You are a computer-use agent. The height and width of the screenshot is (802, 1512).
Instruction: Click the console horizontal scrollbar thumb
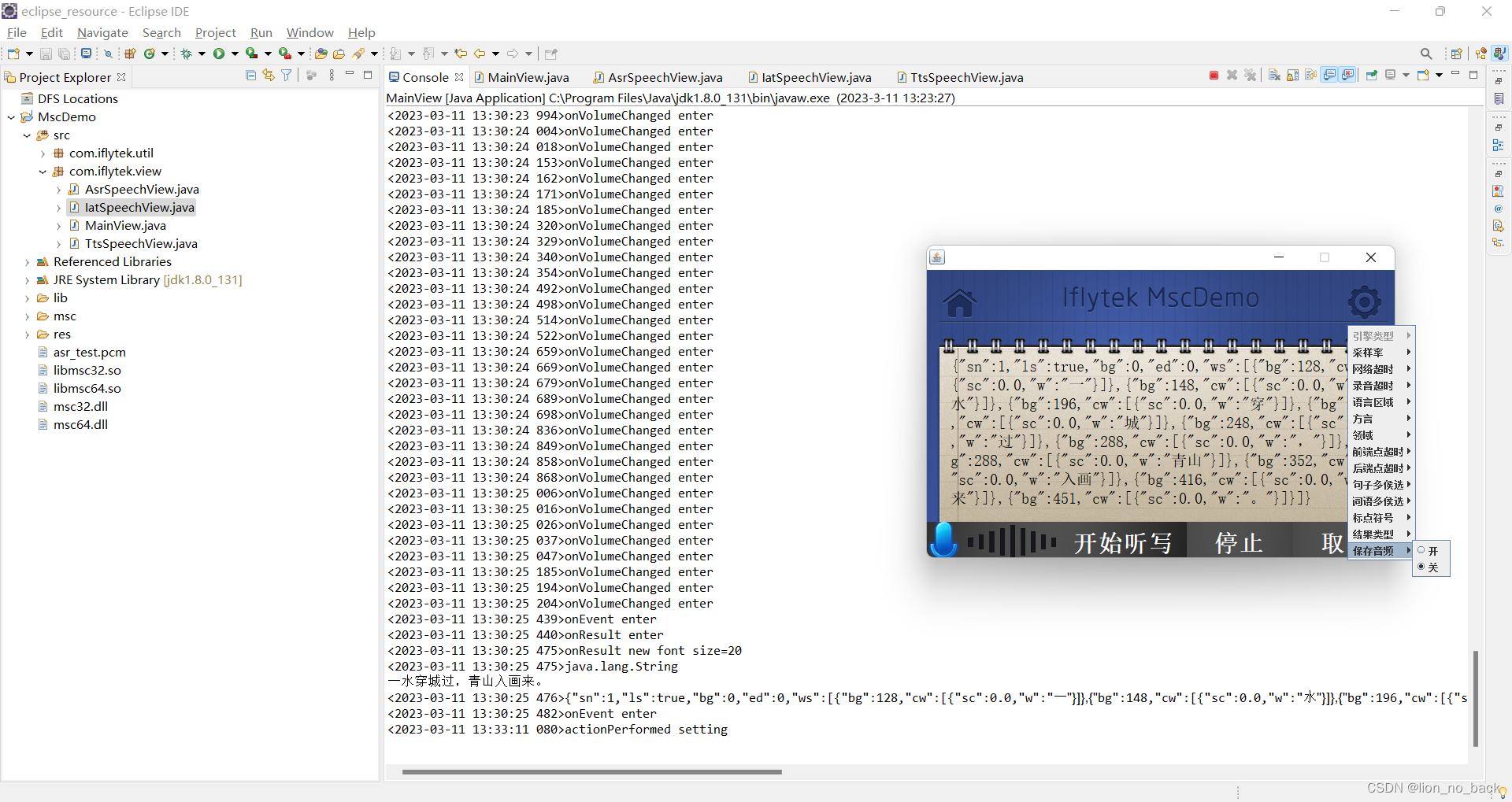(592, 772)
